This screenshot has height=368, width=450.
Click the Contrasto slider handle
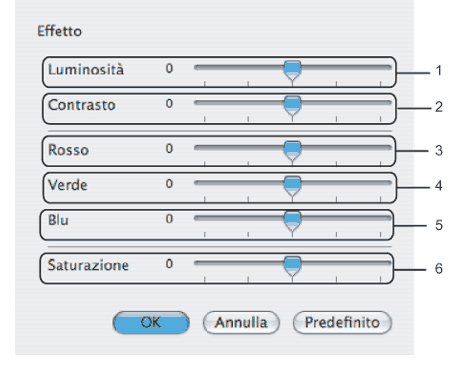292,106
